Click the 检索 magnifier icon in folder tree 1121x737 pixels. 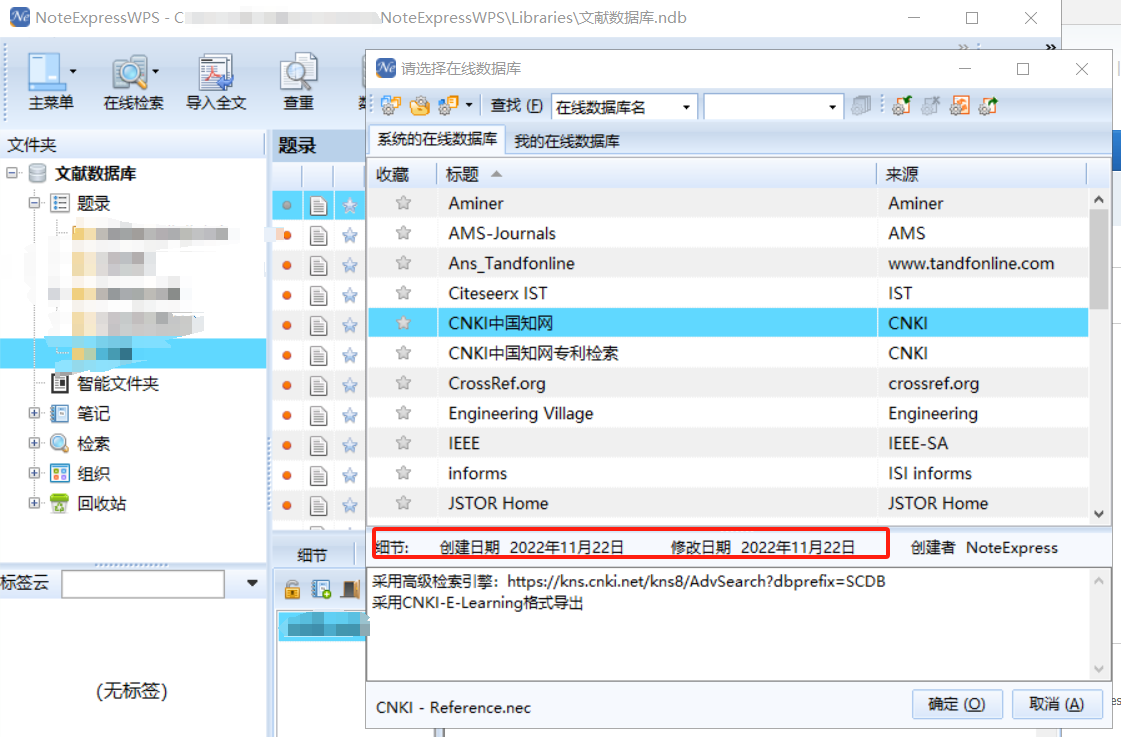60,443
